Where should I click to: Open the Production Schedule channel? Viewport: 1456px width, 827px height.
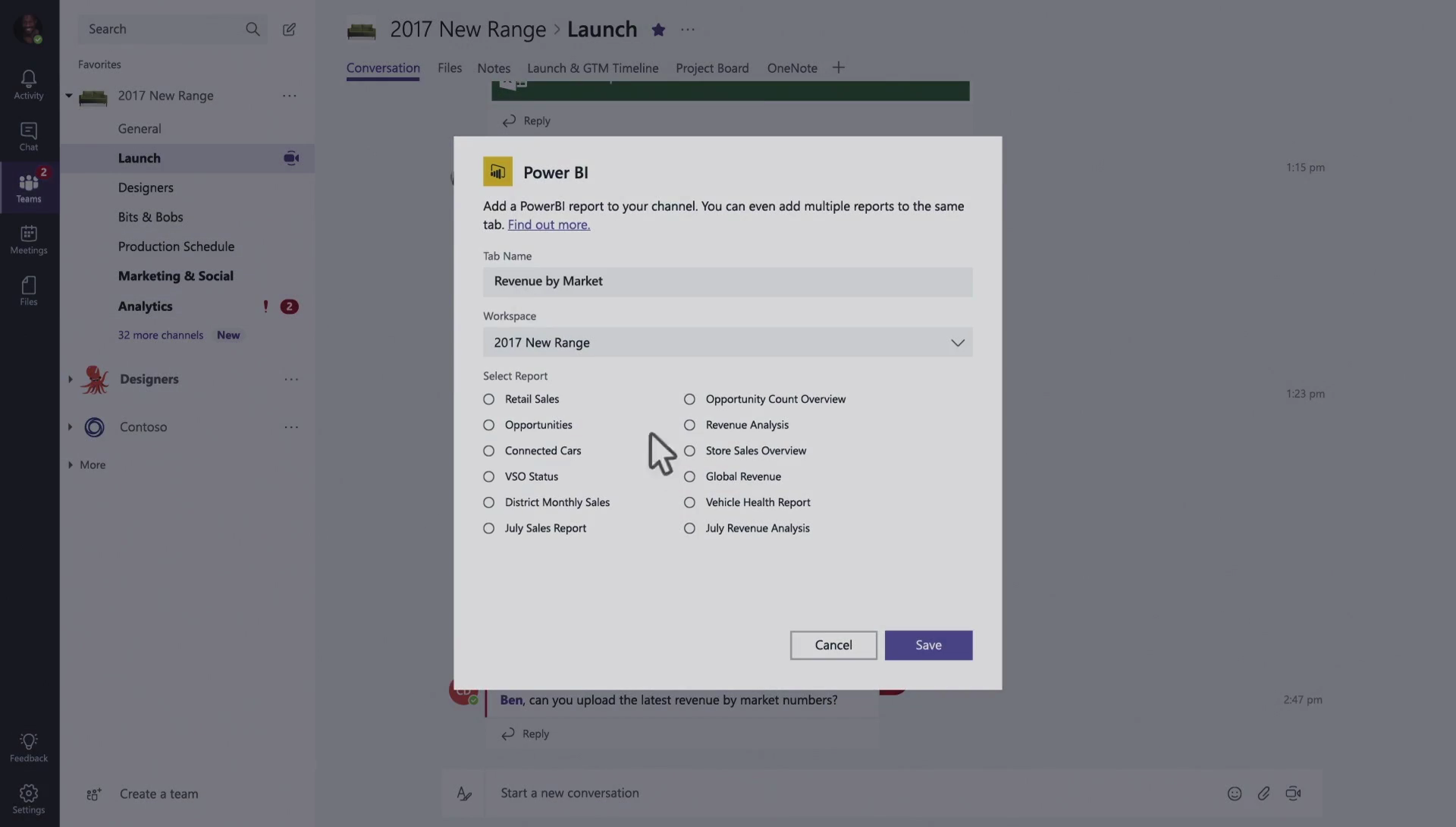(176, 247)
